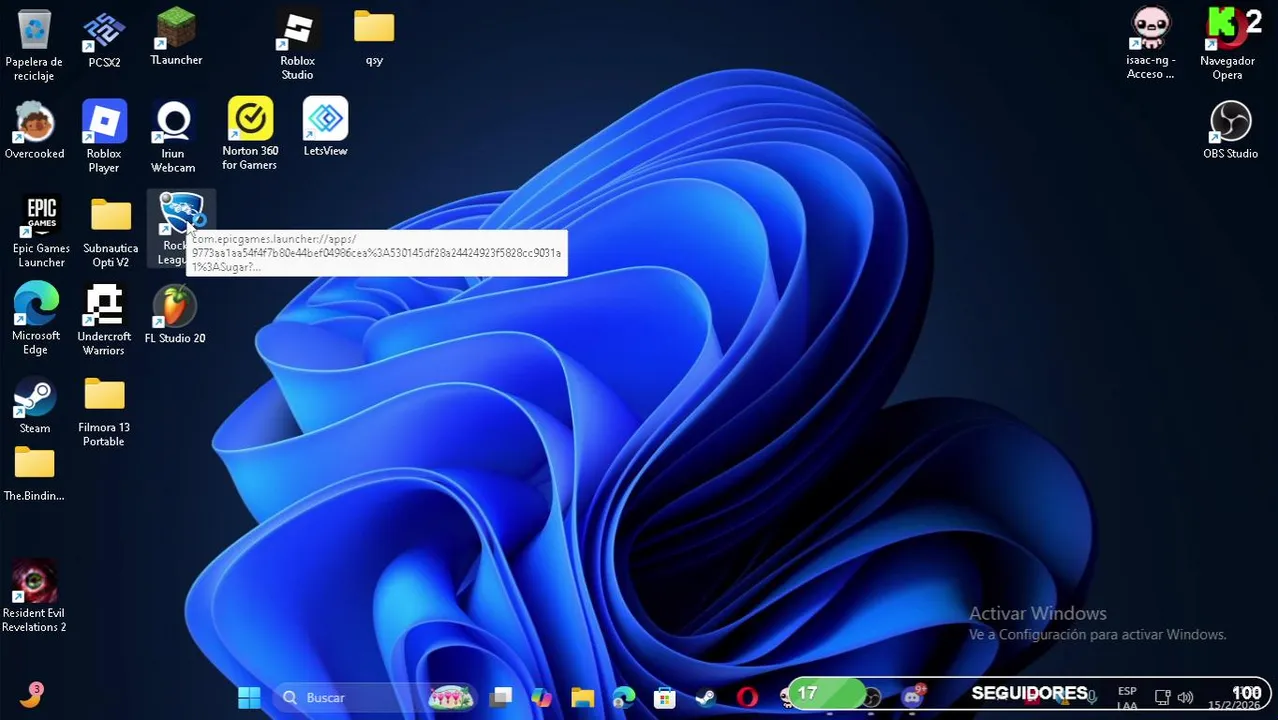1278x720 pixels.
Task: Open the Windows Start menu
Action: coord(249,697)
